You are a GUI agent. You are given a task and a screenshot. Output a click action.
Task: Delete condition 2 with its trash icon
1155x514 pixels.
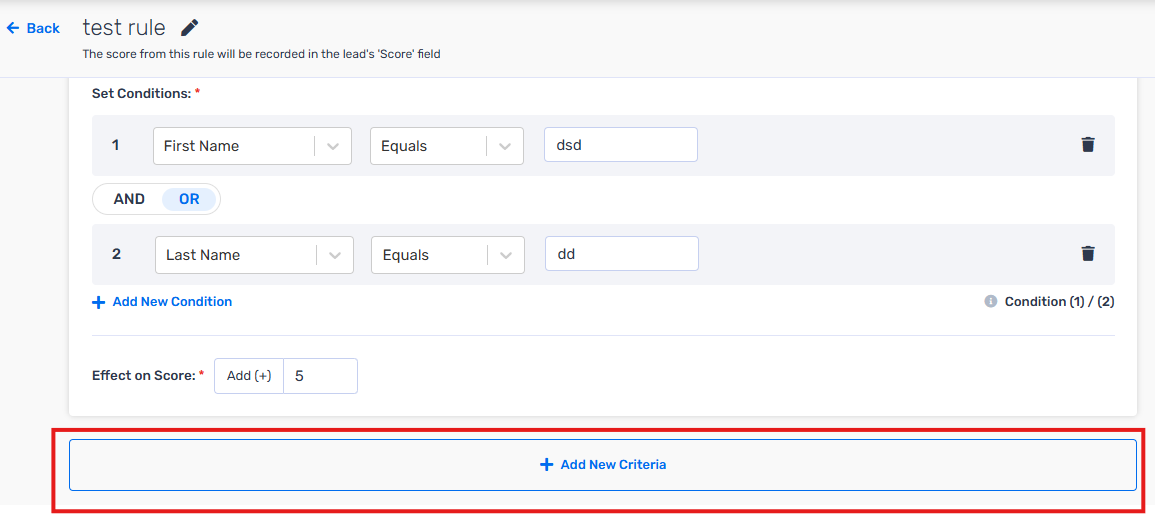pyautogui.click(x=1087, y=254)
